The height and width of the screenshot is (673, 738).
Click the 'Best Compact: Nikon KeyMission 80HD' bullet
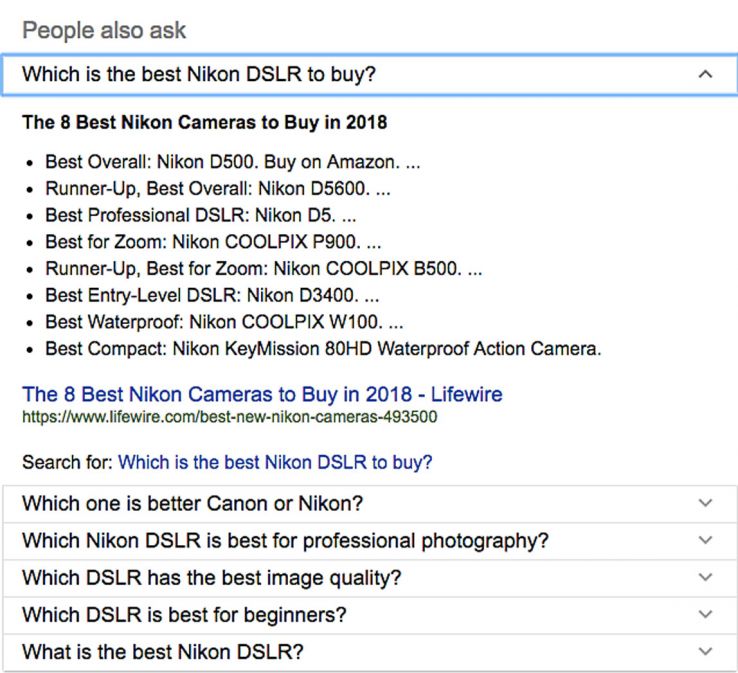point(323,349)
